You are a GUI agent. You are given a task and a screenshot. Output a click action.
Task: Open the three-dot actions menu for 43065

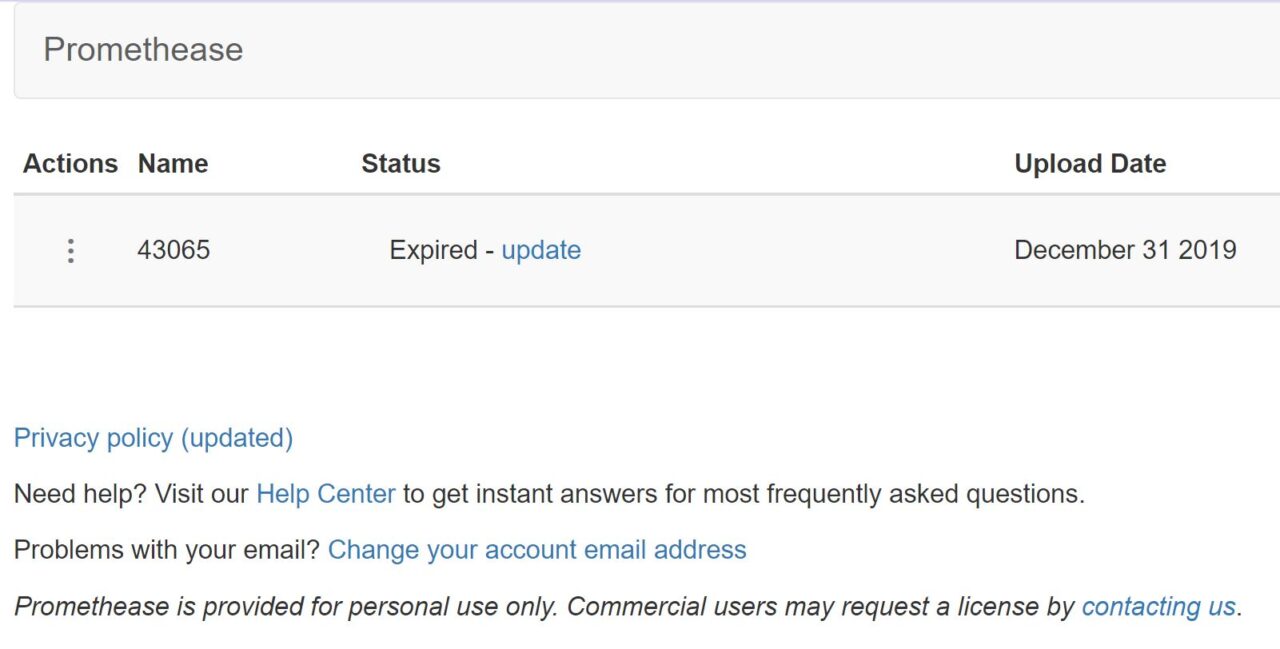click(70, 250)
